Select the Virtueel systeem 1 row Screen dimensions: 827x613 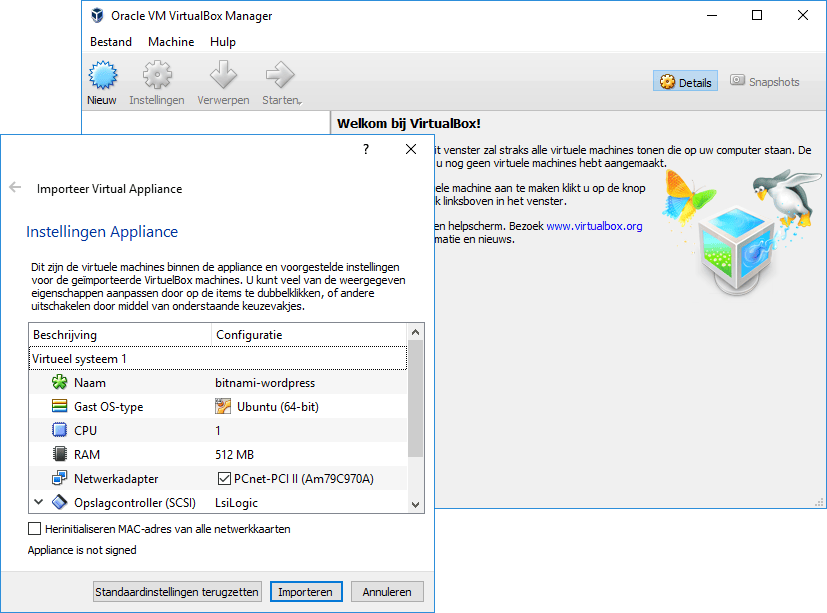[x=218, y=359]
